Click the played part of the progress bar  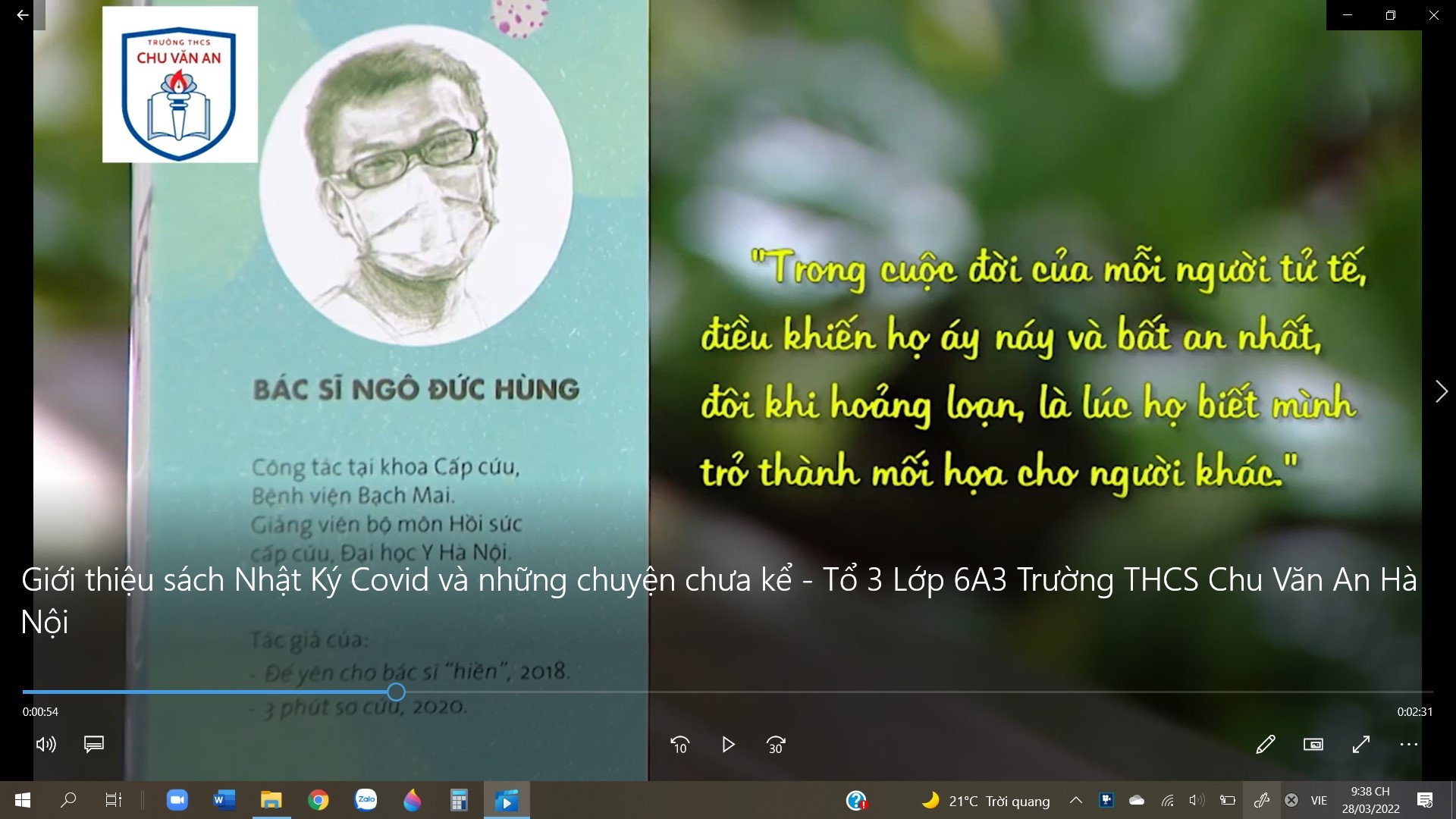pyautogui.click(x=205, y=692)
